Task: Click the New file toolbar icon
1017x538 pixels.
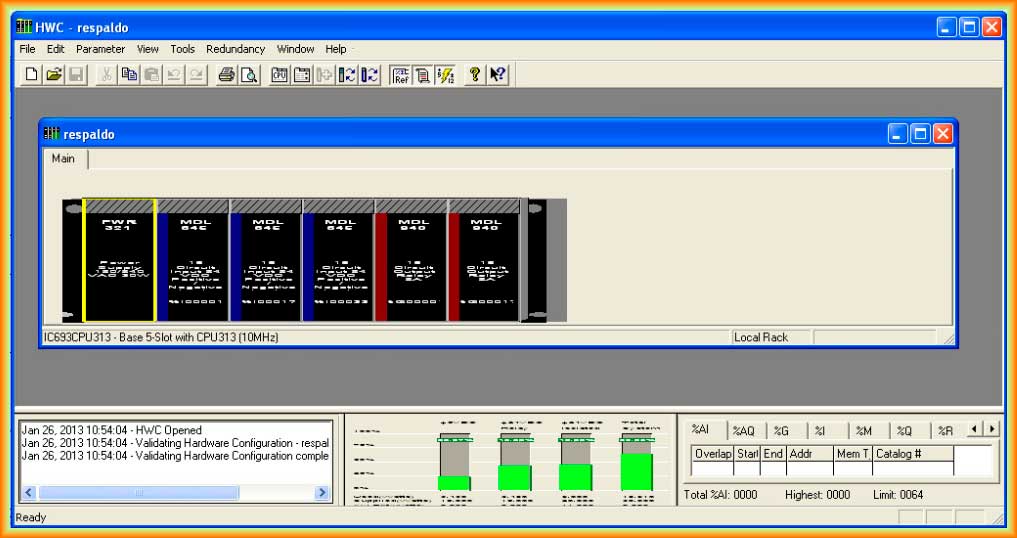Action: click(32, 74)
